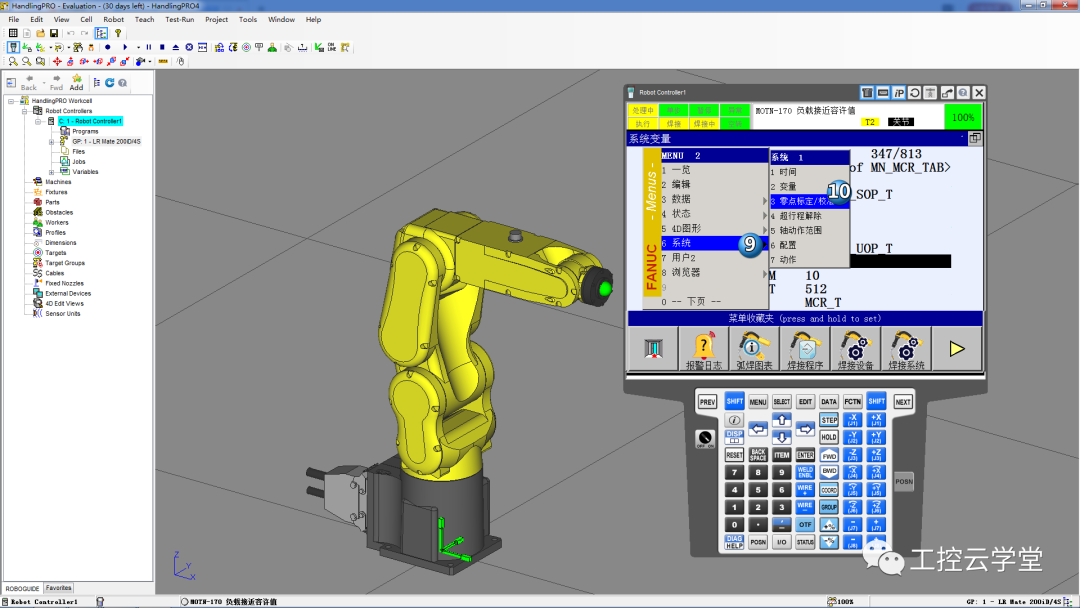Click the yellow next-page arrow icon
Screen dimensions: 1080x608
click(957, 349)
